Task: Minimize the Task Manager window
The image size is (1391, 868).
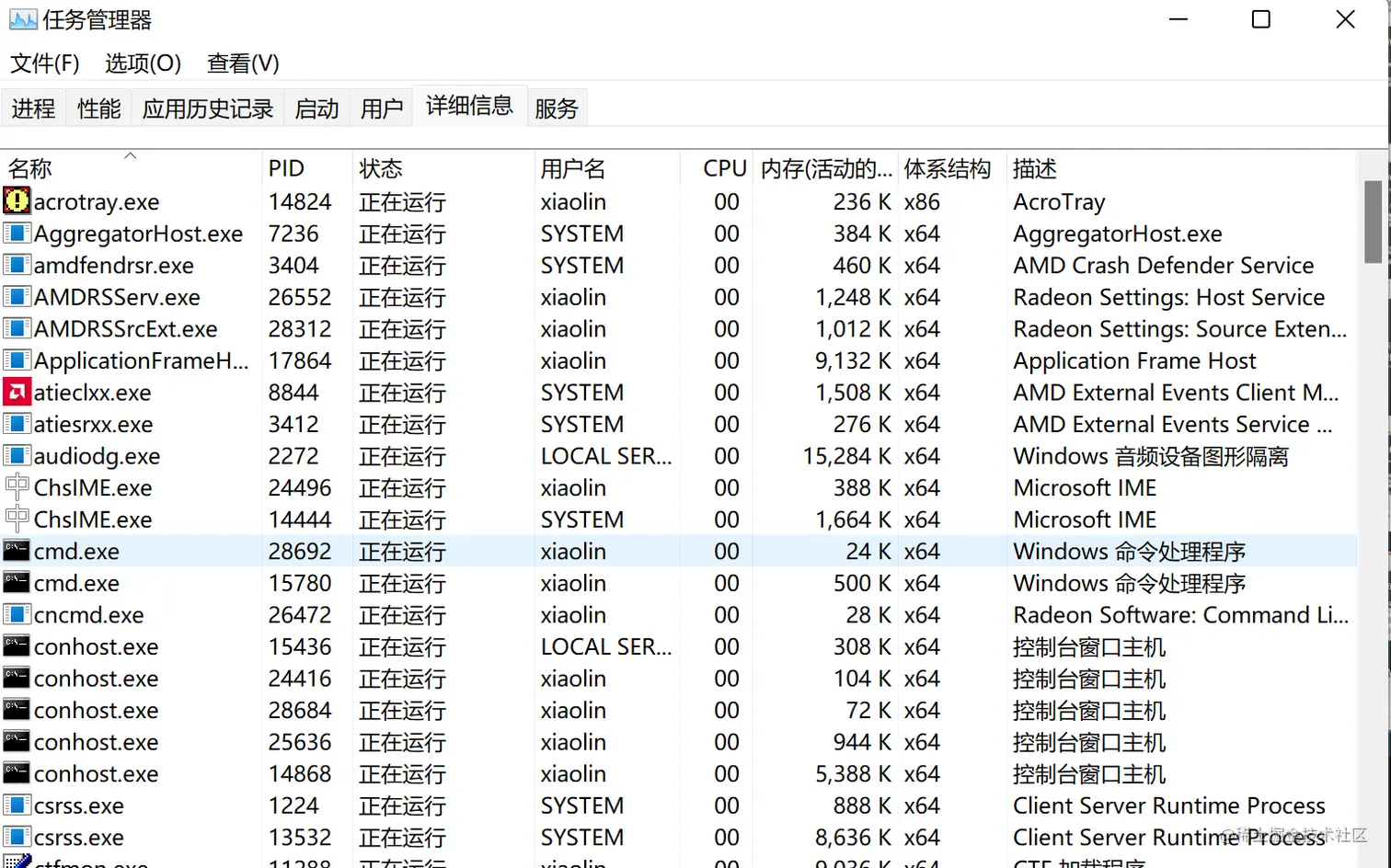Action: (x=1178, y=19)
